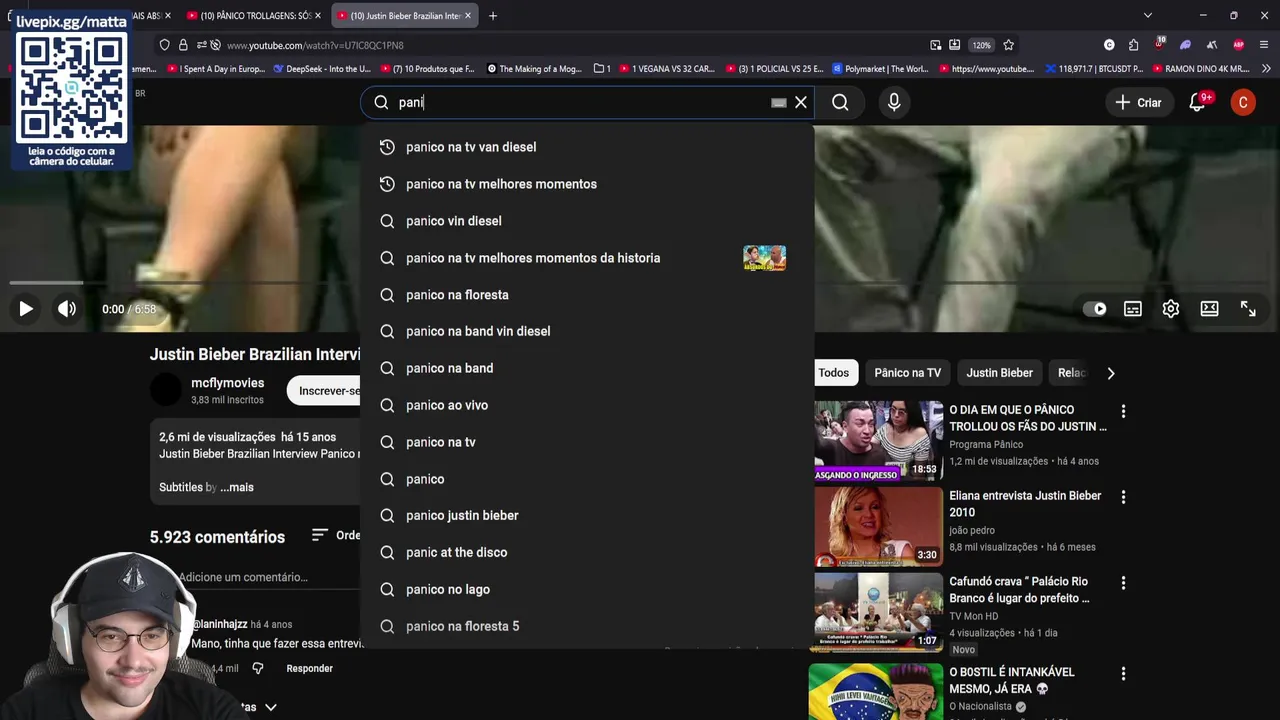
Task: Open 'O BOSTIL É INTANKÁVEL MESMO, JÁ ERA' video title
Action: click(1012, 681)
